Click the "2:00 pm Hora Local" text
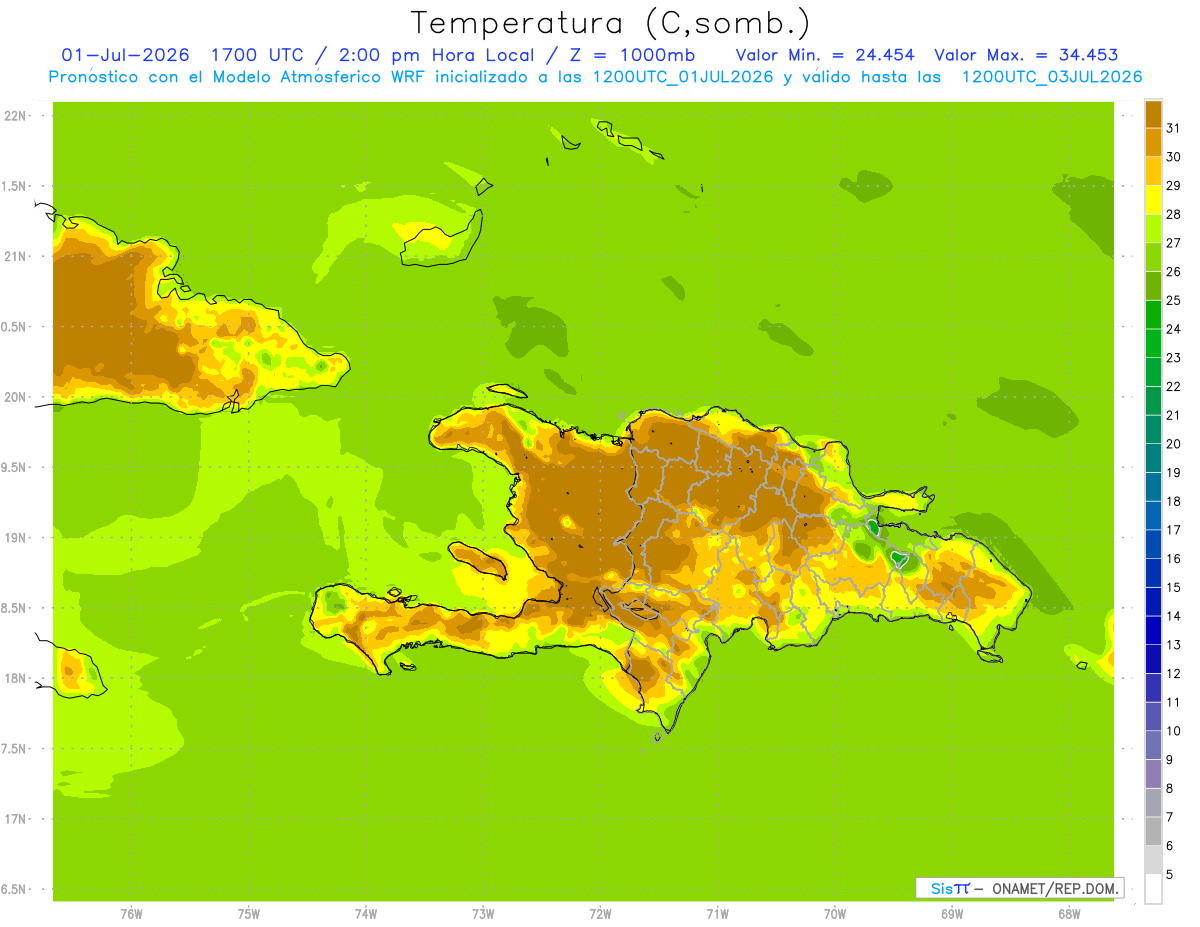Screen dimensions: 1200x927 [x=438, y=55]
